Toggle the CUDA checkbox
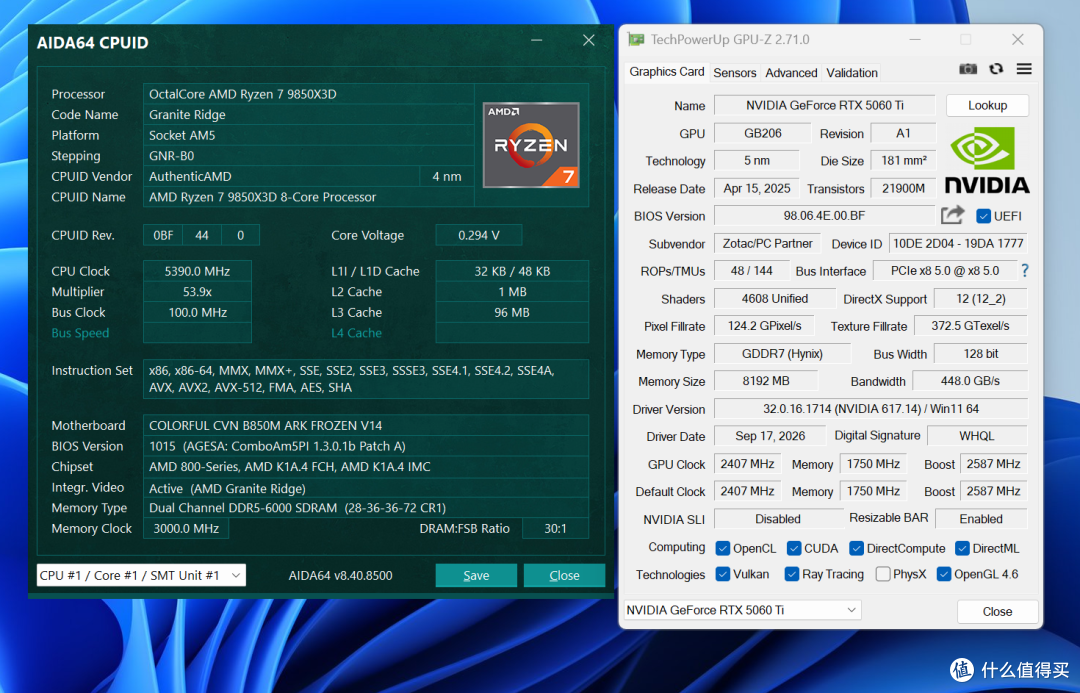The width and height of the screenshot is (1080, 693). (x=793, y=548)
